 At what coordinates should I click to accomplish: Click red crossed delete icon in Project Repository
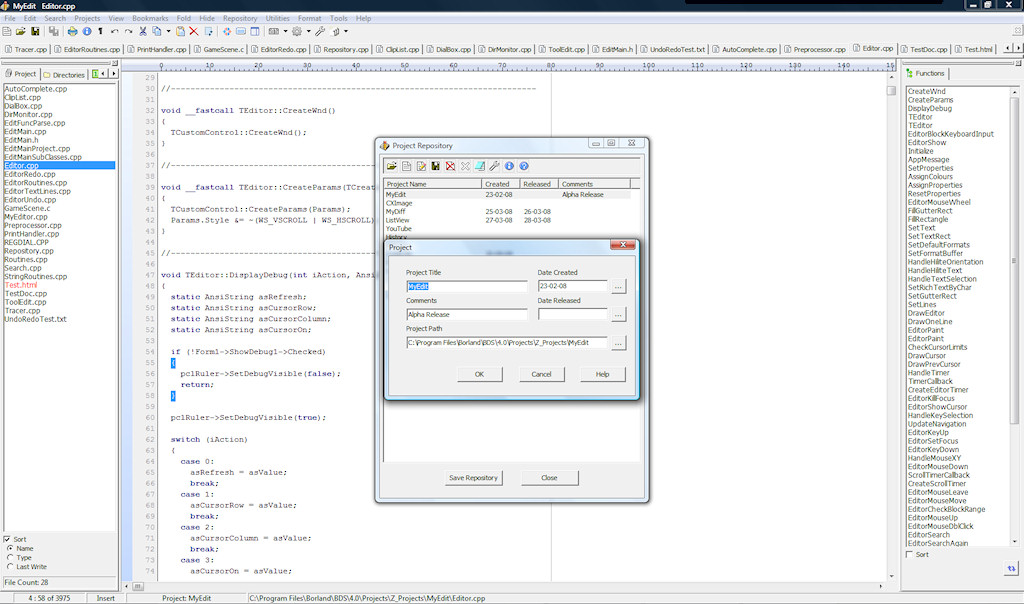point(451,167)
